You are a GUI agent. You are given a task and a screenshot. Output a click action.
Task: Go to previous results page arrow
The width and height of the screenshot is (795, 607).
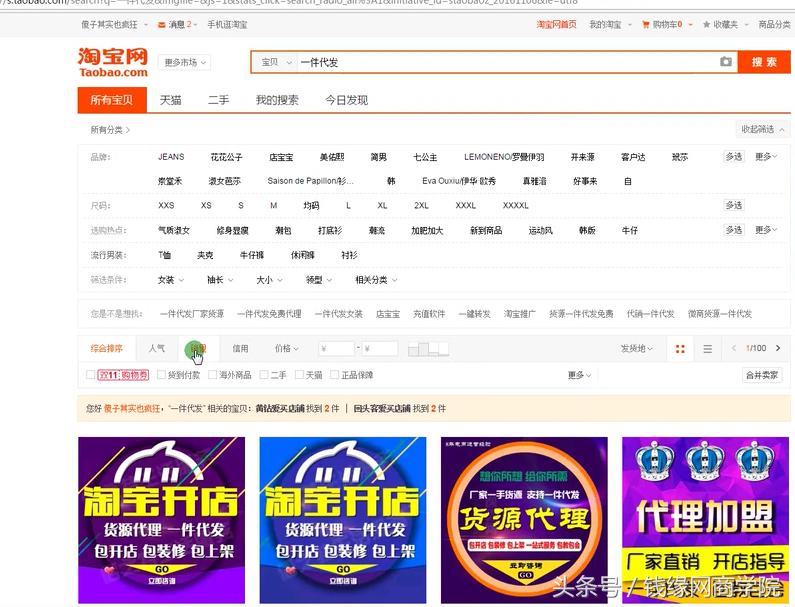pyautogui.click(x=734, y=348)
